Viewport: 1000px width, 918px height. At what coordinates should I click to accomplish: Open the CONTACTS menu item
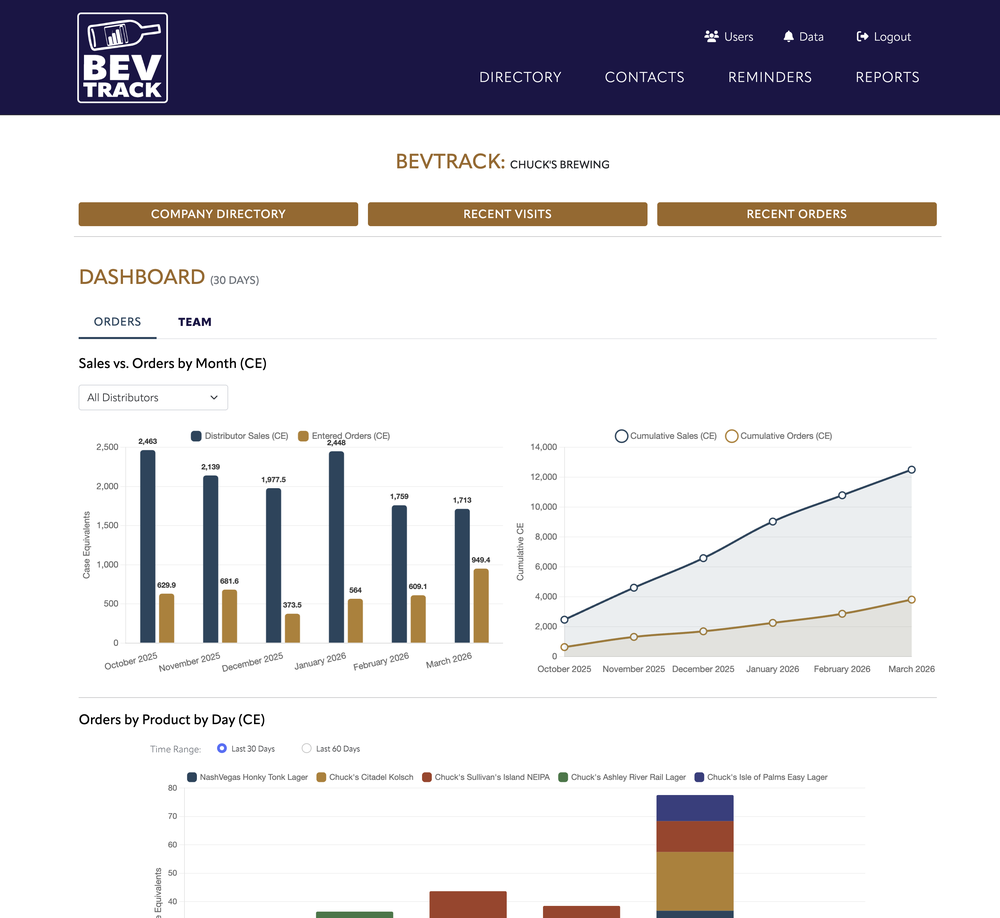(x=644, y=77)
